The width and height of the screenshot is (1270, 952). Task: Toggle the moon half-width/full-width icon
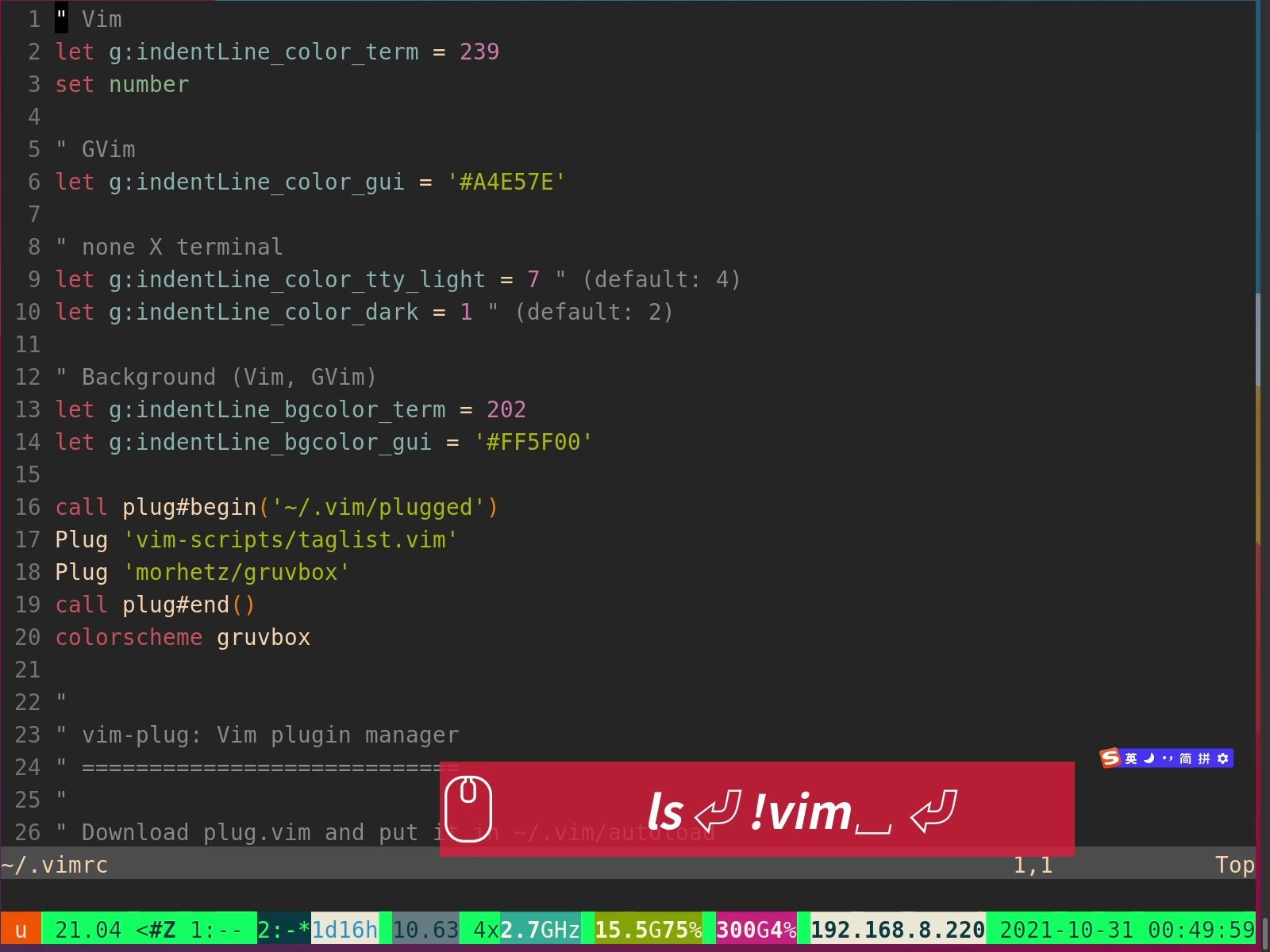[1149, 759]
